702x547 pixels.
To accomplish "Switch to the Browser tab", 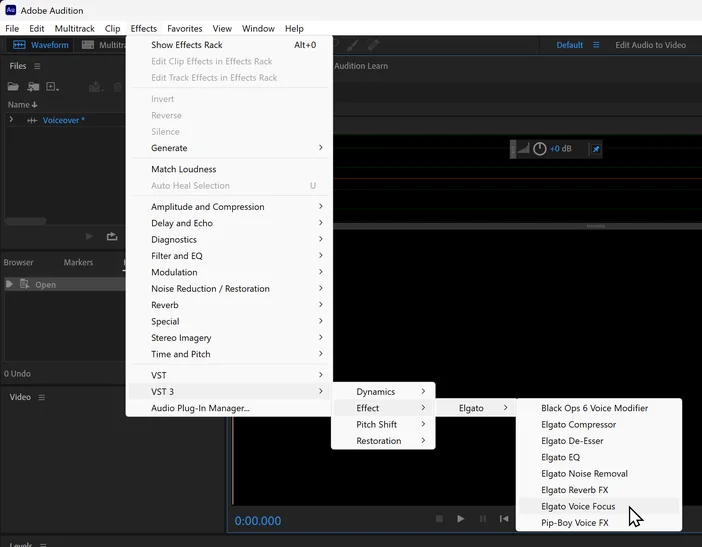I will click(x=18, y=262).
